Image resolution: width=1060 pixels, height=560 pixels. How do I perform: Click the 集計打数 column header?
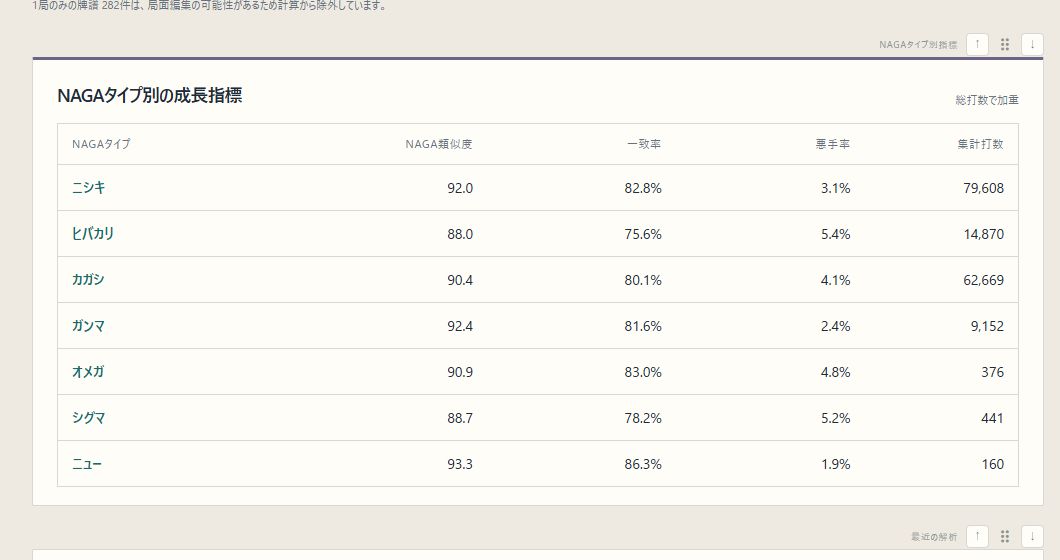980,144
